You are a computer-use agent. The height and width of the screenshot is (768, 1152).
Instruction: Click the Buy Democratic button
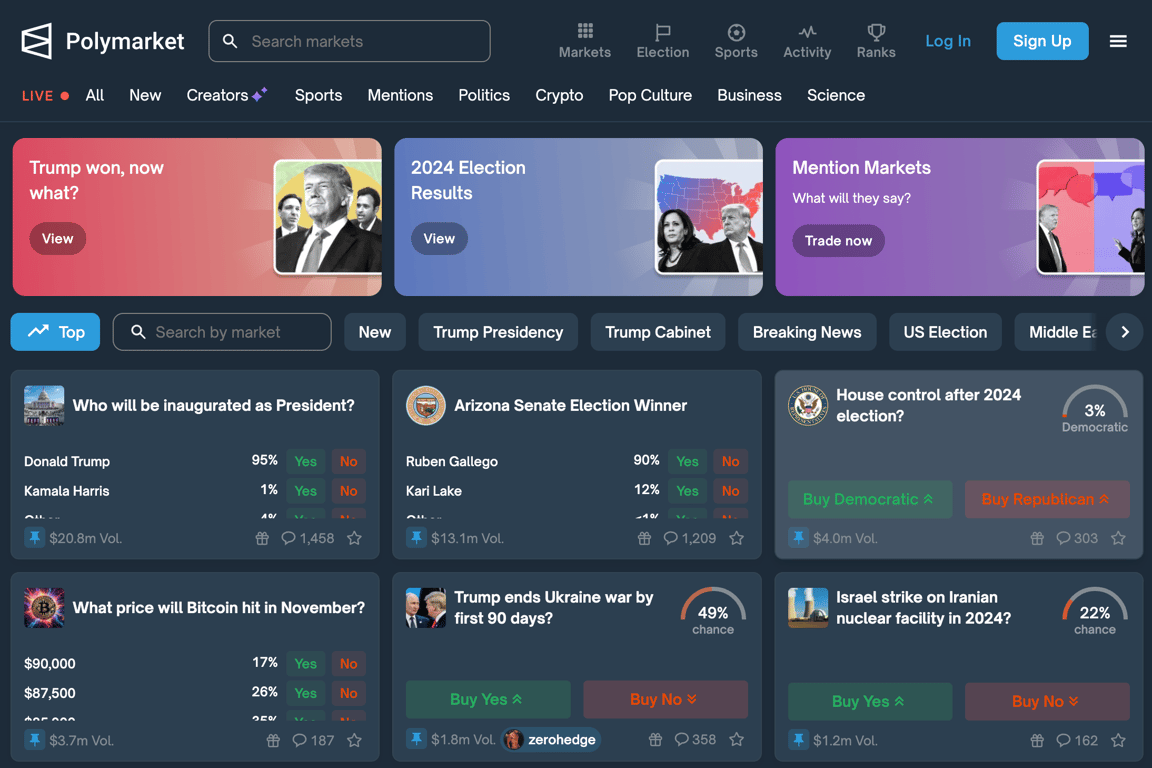[x=870, y=499]
